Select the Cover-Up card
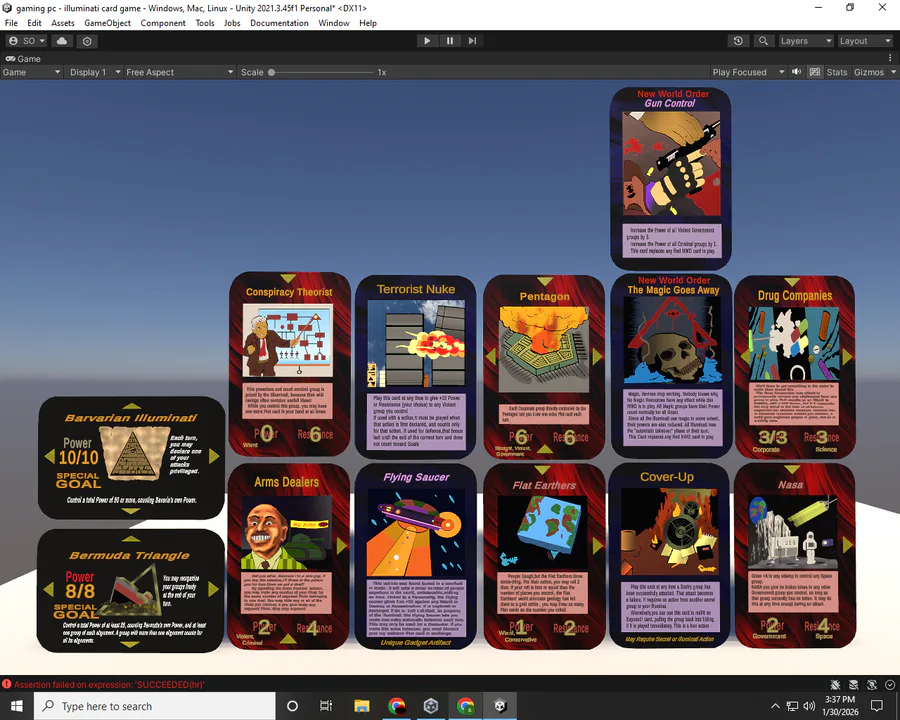Viewport: 900px width, 720px height. [x=669, y=555]
